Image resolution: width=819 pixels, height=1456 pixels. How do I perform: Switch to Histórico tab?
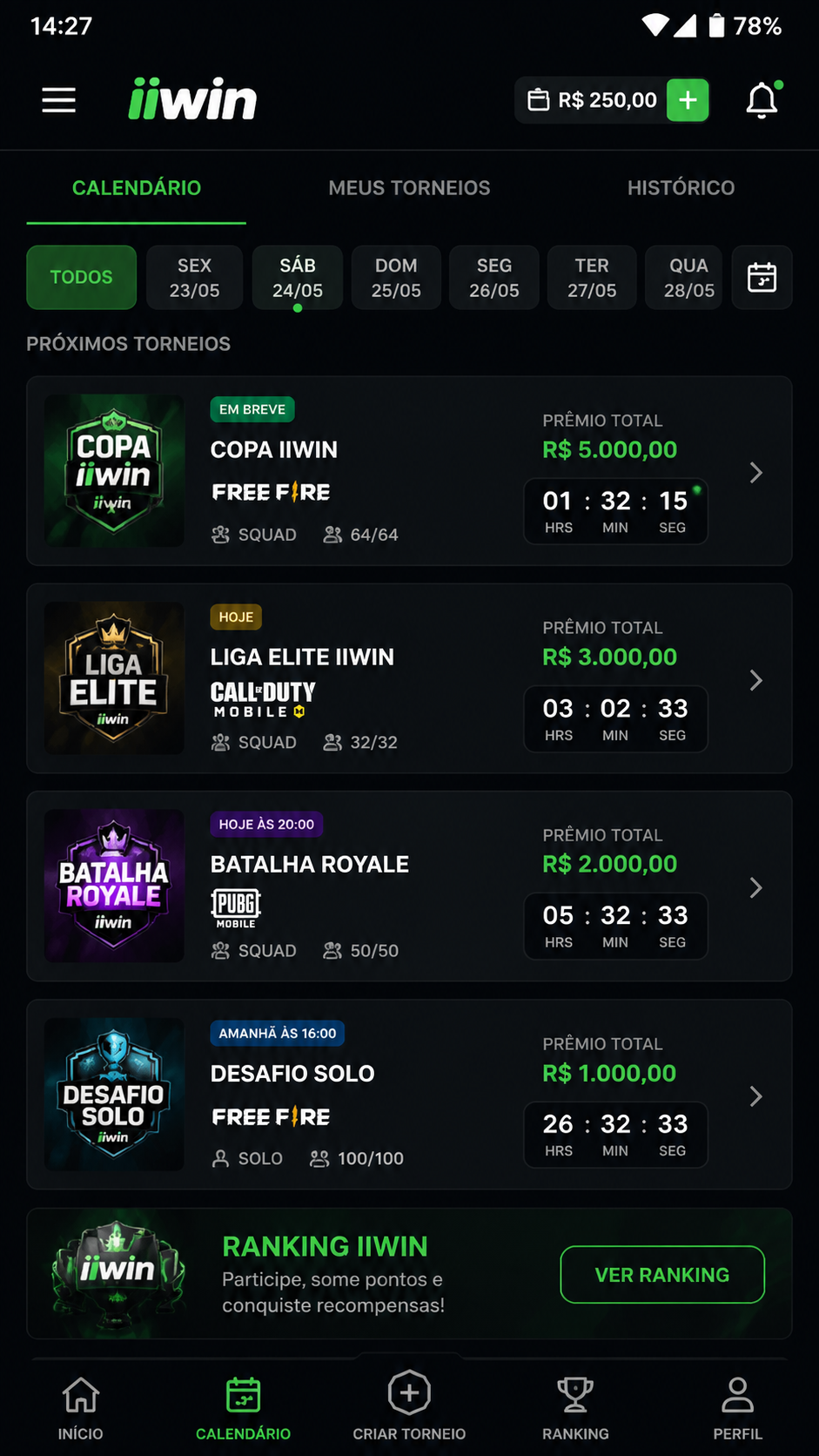(x=681, y=188)
